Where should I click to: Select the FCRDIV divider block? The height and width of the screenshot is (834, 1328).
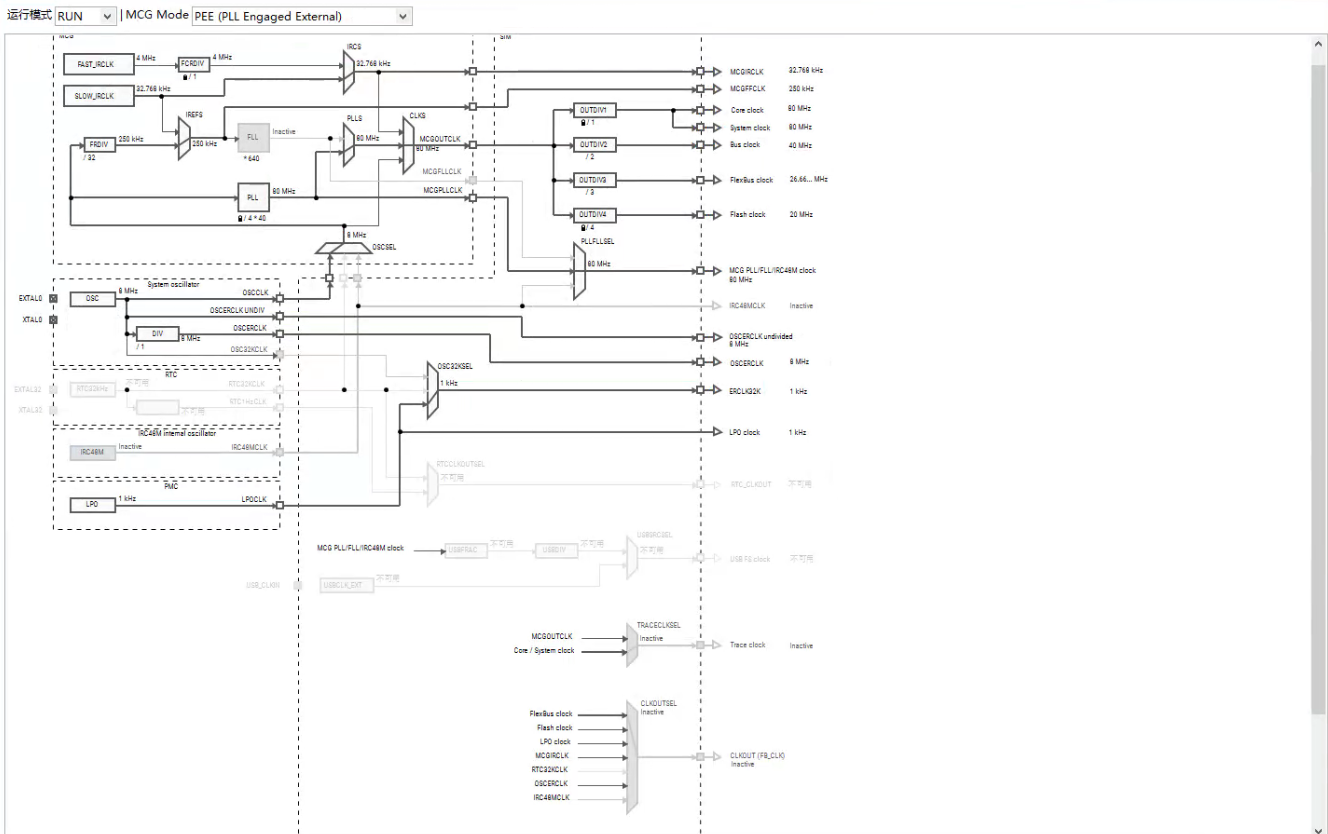pos(194,64)
